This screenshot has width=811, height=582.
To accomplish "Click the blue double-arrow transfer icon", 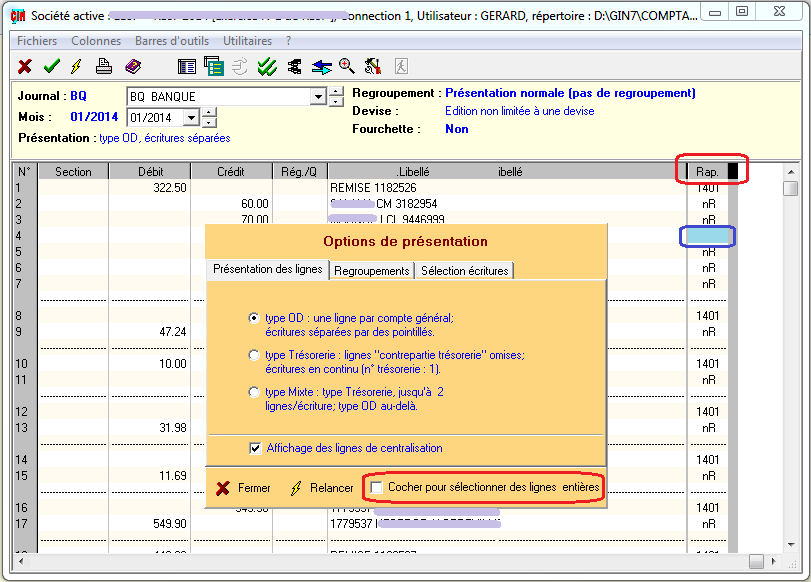I will coord(321,66).
